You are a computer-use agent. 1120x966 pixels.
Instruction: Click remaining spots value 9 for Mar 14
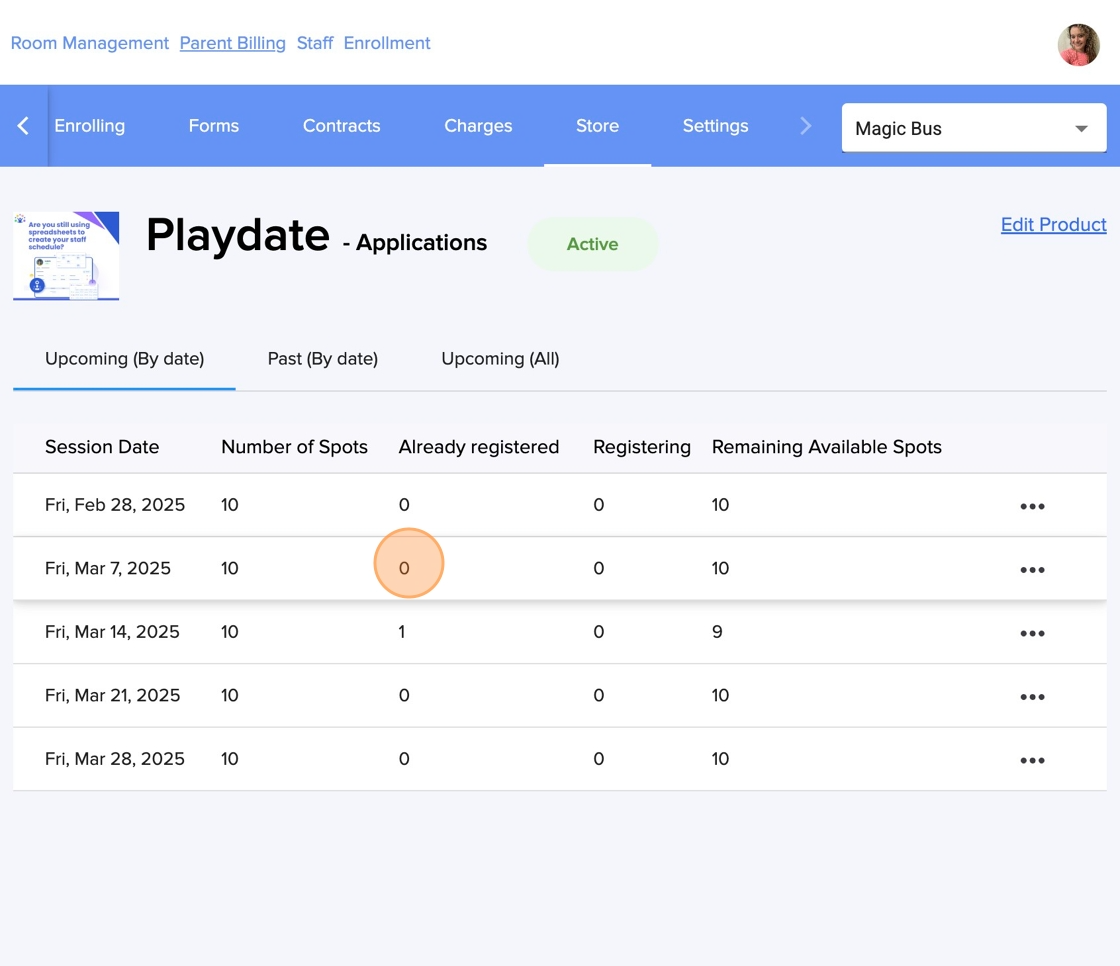717,632
